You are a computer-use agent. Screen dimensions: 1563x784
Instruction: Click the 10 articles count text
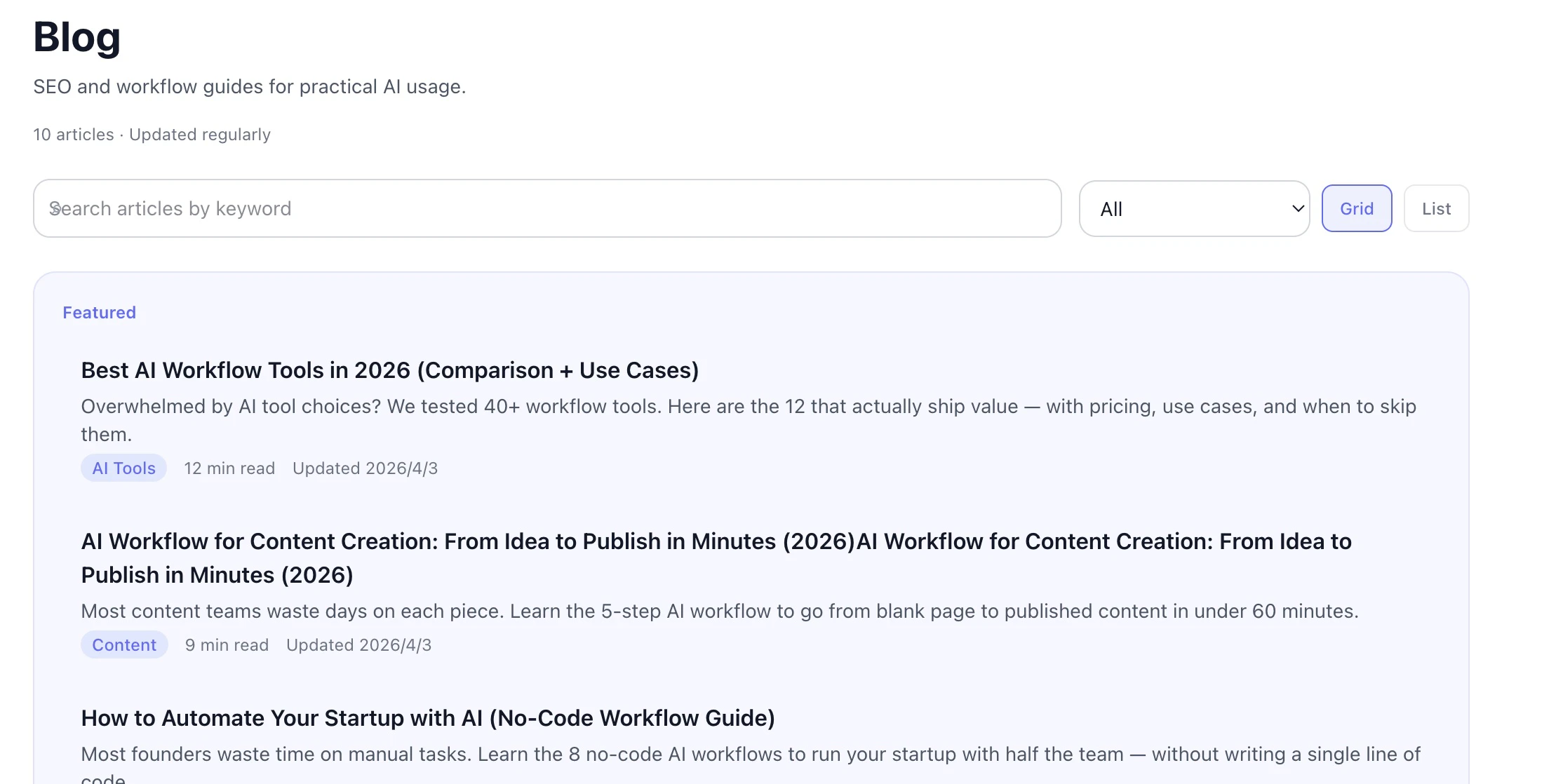click(x=72, y=134)
